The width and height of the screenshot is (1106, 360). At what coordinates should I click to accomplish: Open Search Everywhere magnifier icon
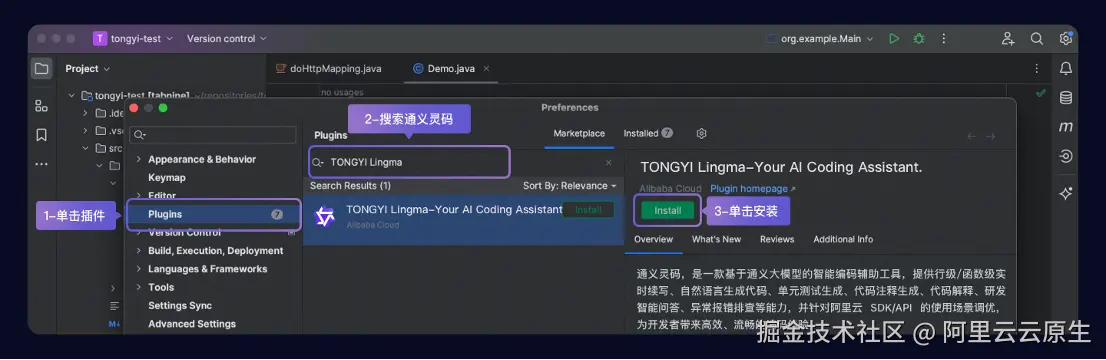click(x=1036, y=39)
